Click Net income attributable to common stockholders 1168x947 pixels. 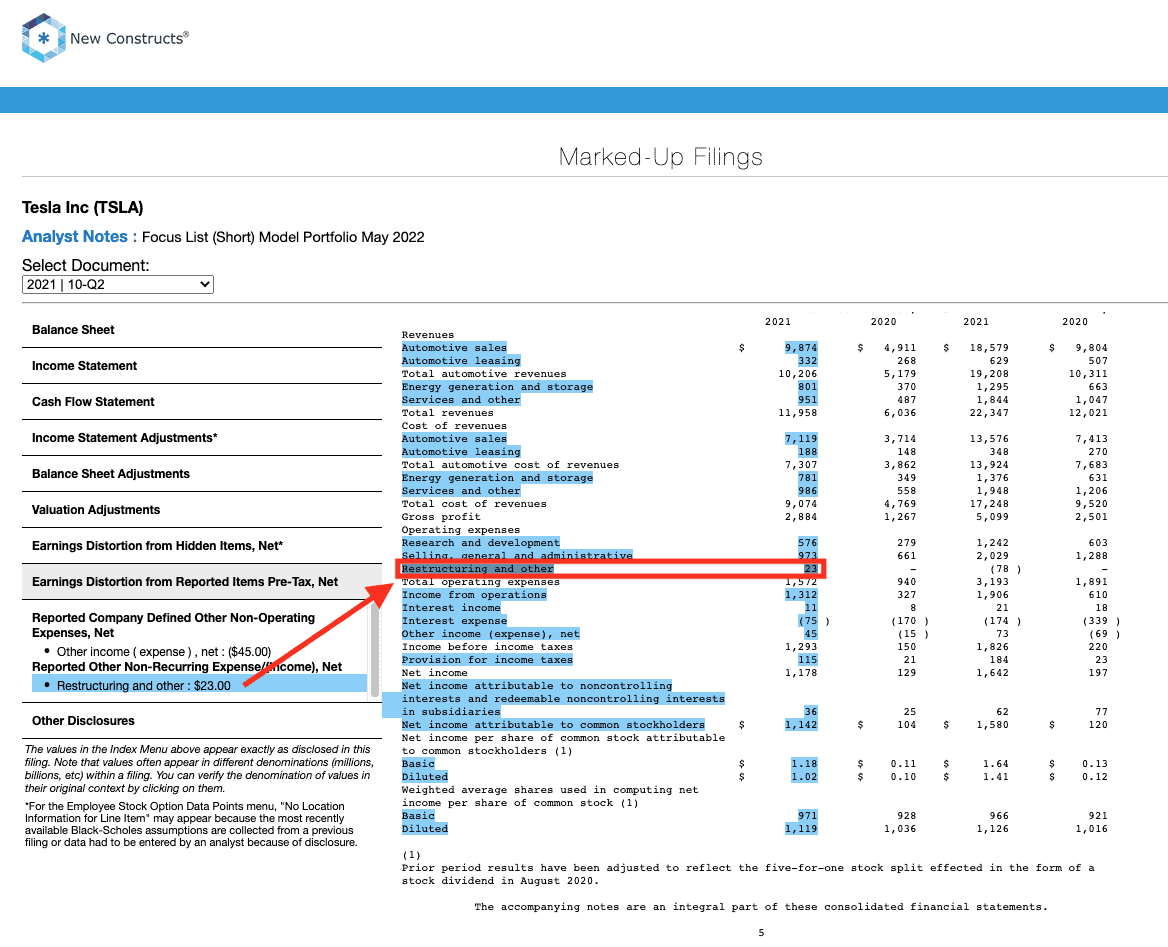point(553,725)
